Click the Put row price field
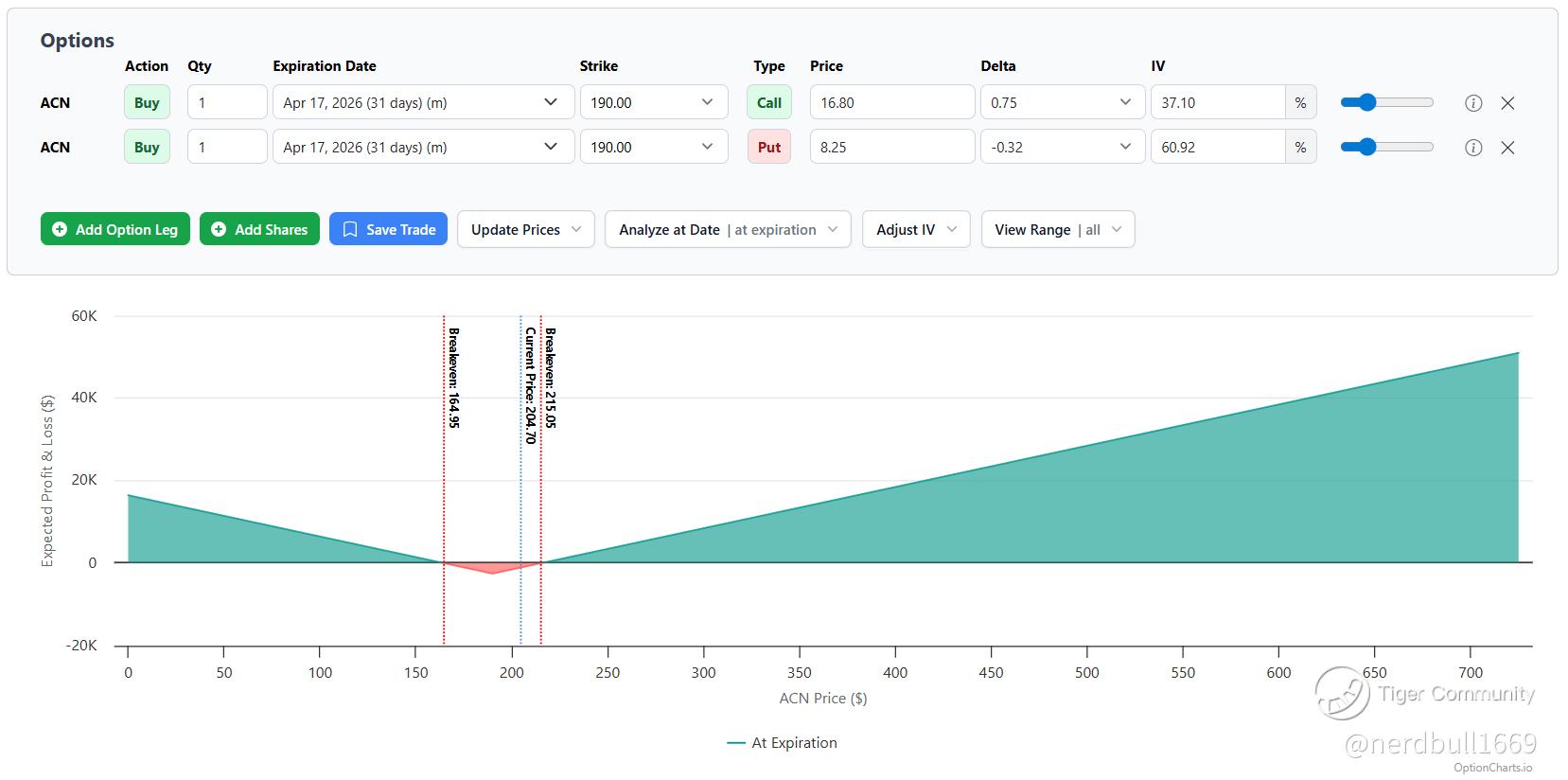1568x780 pixels. pyautogui.click(x=891, y=148)
